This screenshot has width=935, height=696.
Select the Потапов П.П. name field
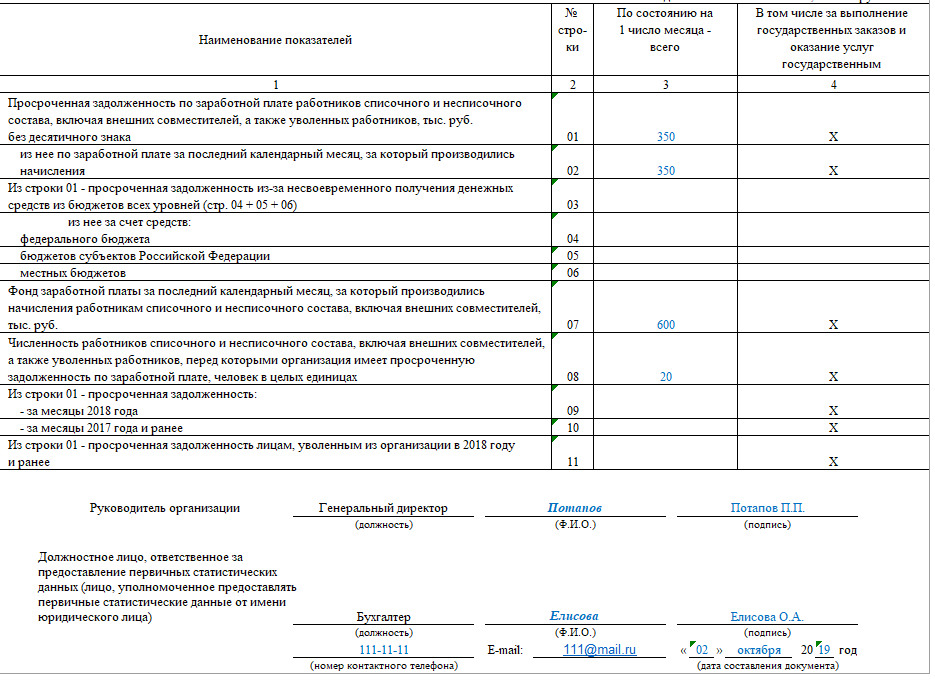(x=767, y=508)
